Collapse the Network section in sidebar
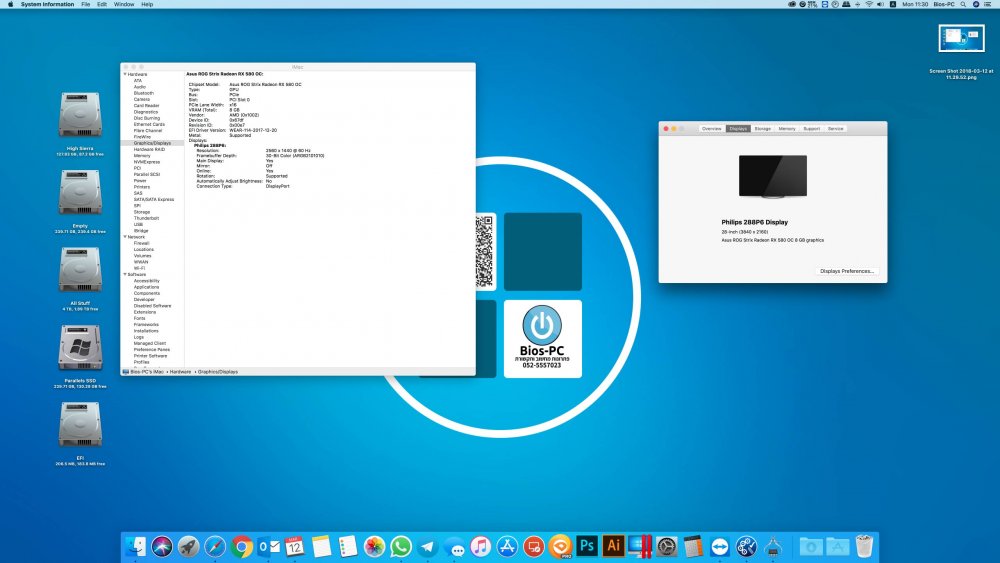 pos(125,237)
